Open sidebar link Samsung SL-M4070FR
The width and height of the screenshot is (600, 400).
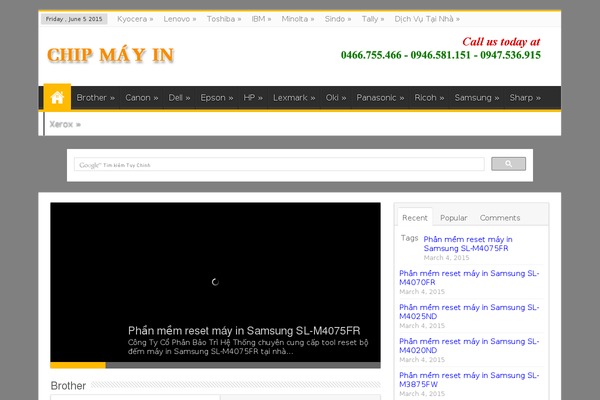coord(469,278)
